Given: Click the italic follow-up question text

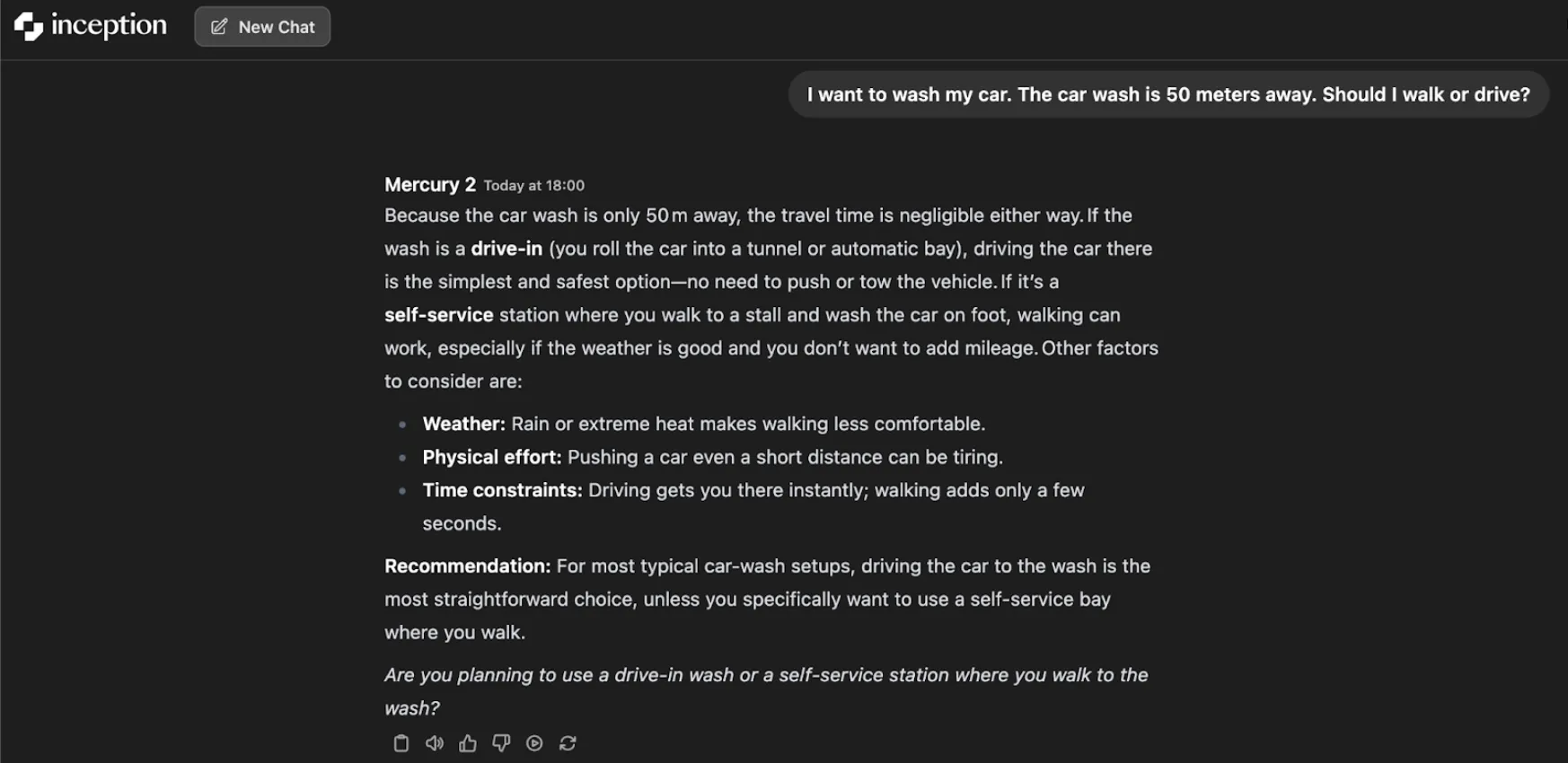Looking at the screenshot, I should click(765, 675).
